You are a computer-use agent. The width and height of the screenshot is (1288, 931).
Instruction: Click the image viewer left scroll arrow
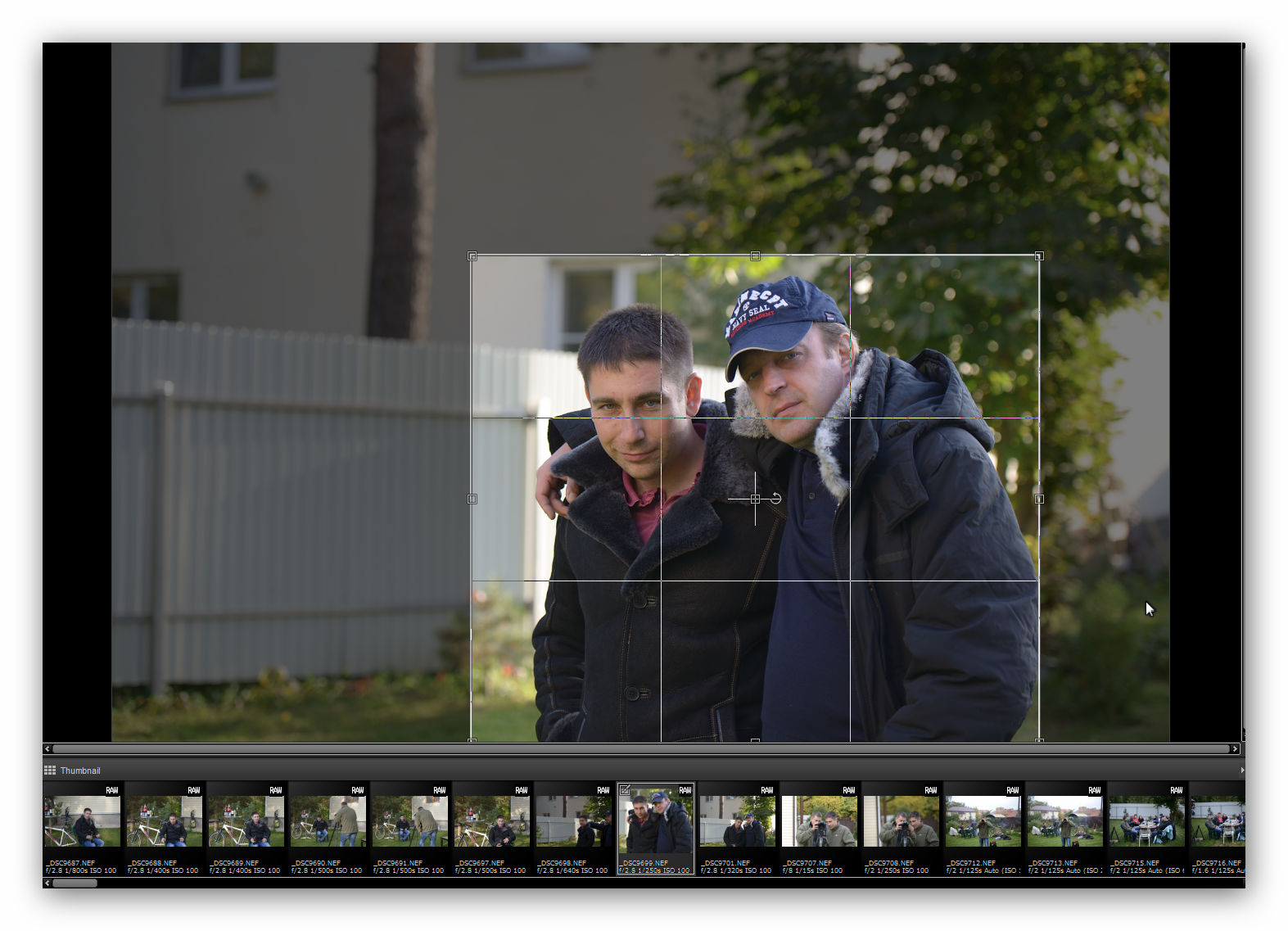coord(47,748)
